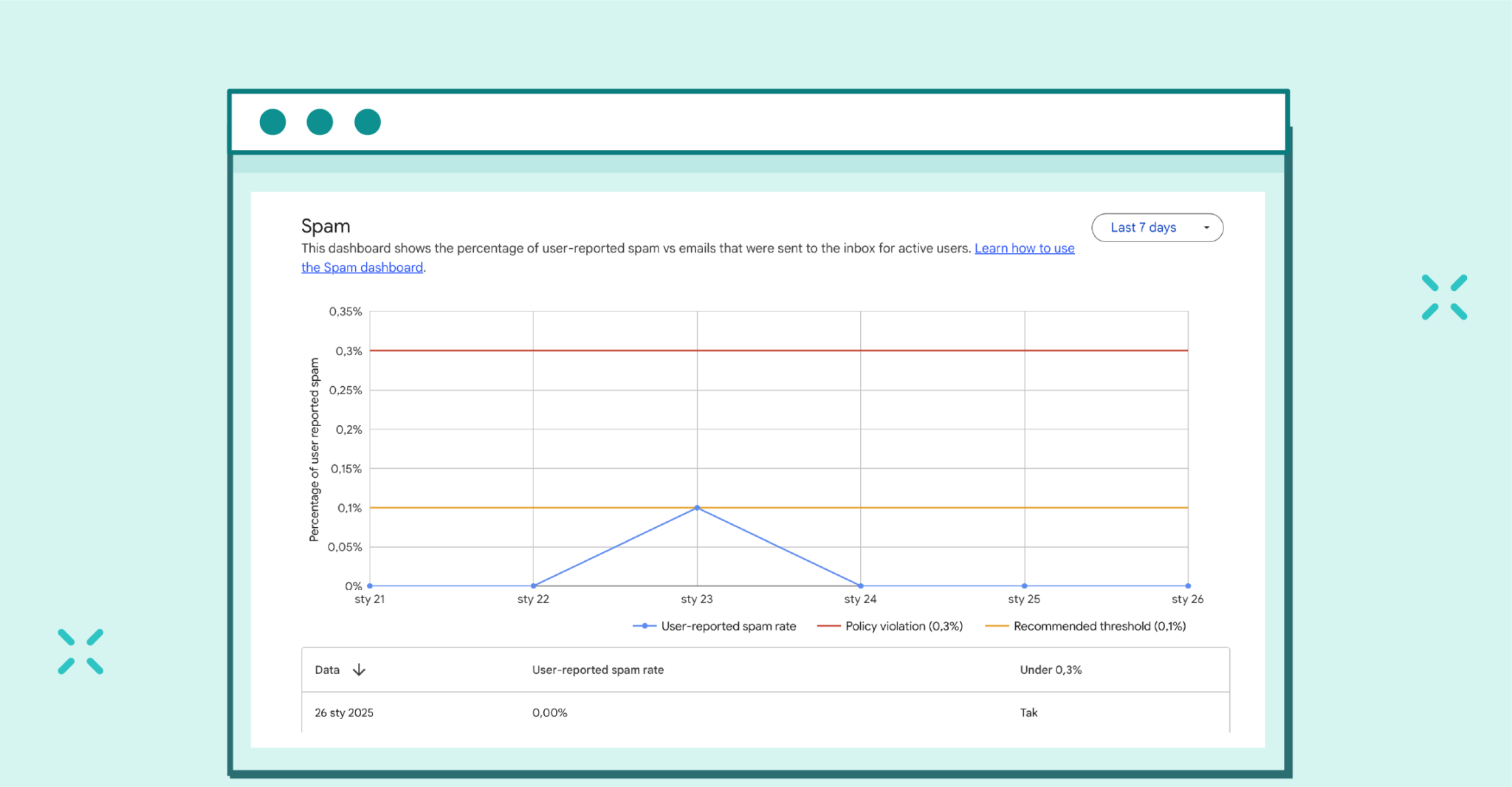Open the Last 7 days date range selector
This screenshot has height=787, width=1512.
[x=1144, y=227]
